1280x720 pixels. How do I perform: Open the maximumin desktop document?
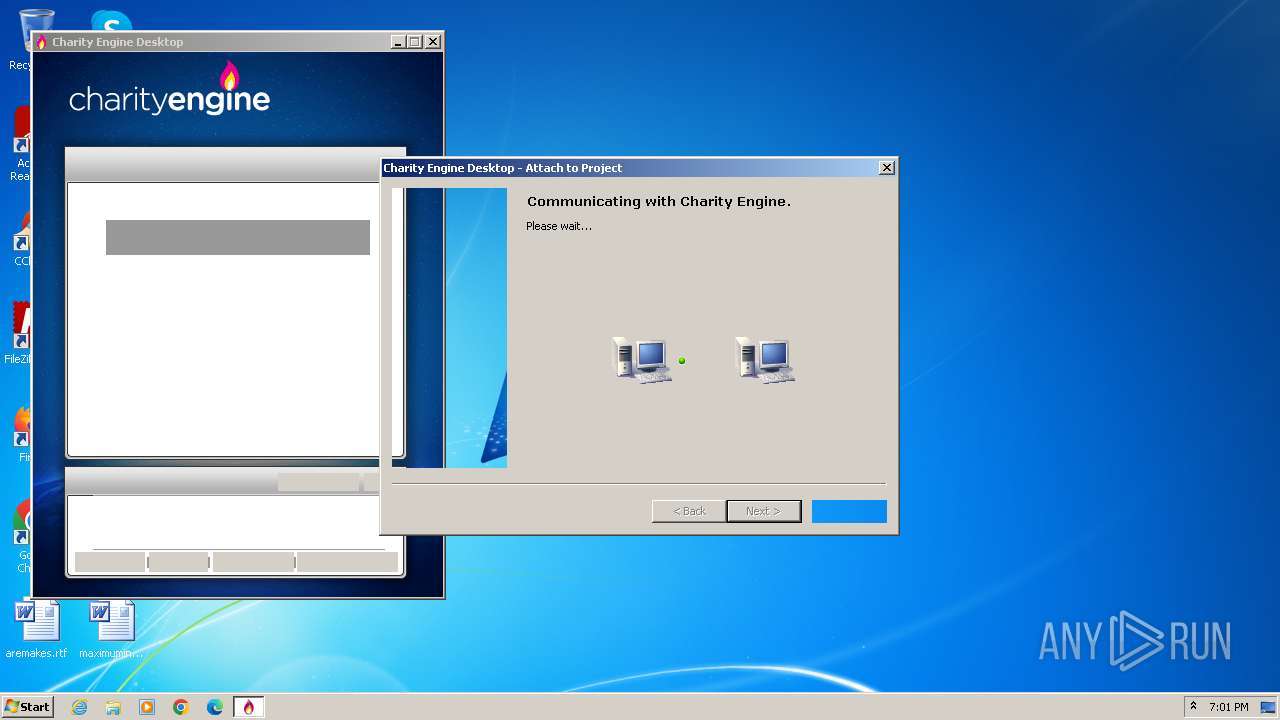coord(111,630)
